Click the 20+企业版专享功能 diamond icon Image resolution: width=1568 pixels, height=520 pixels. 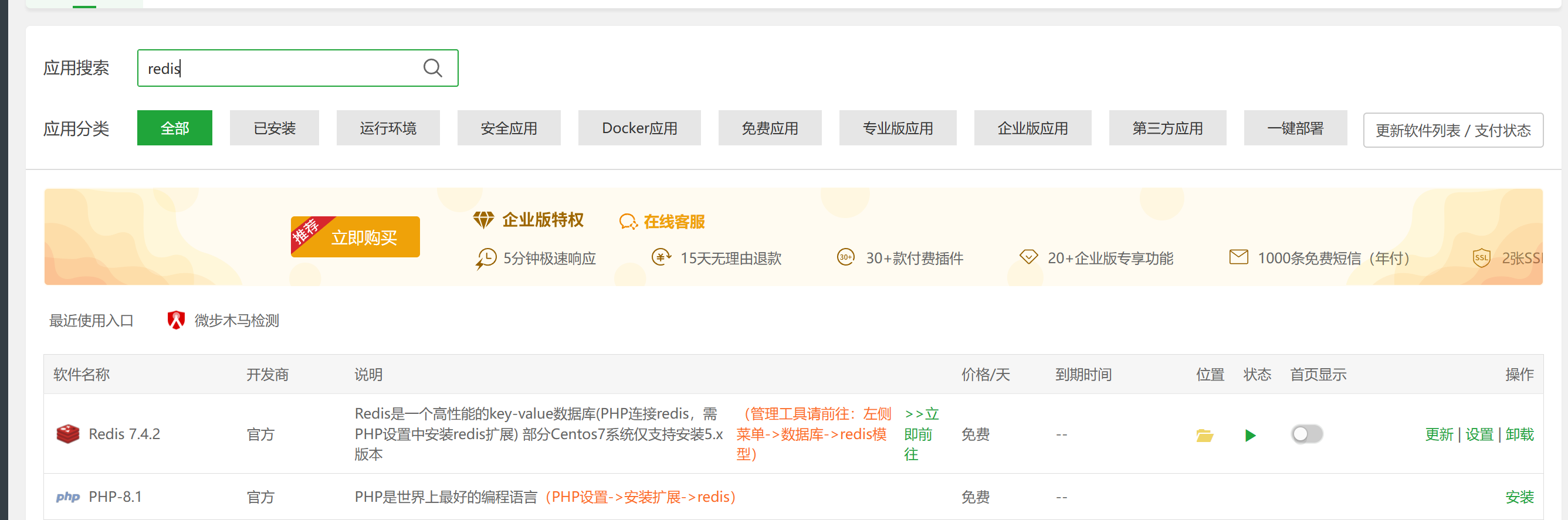click(x=1028, y=257)
